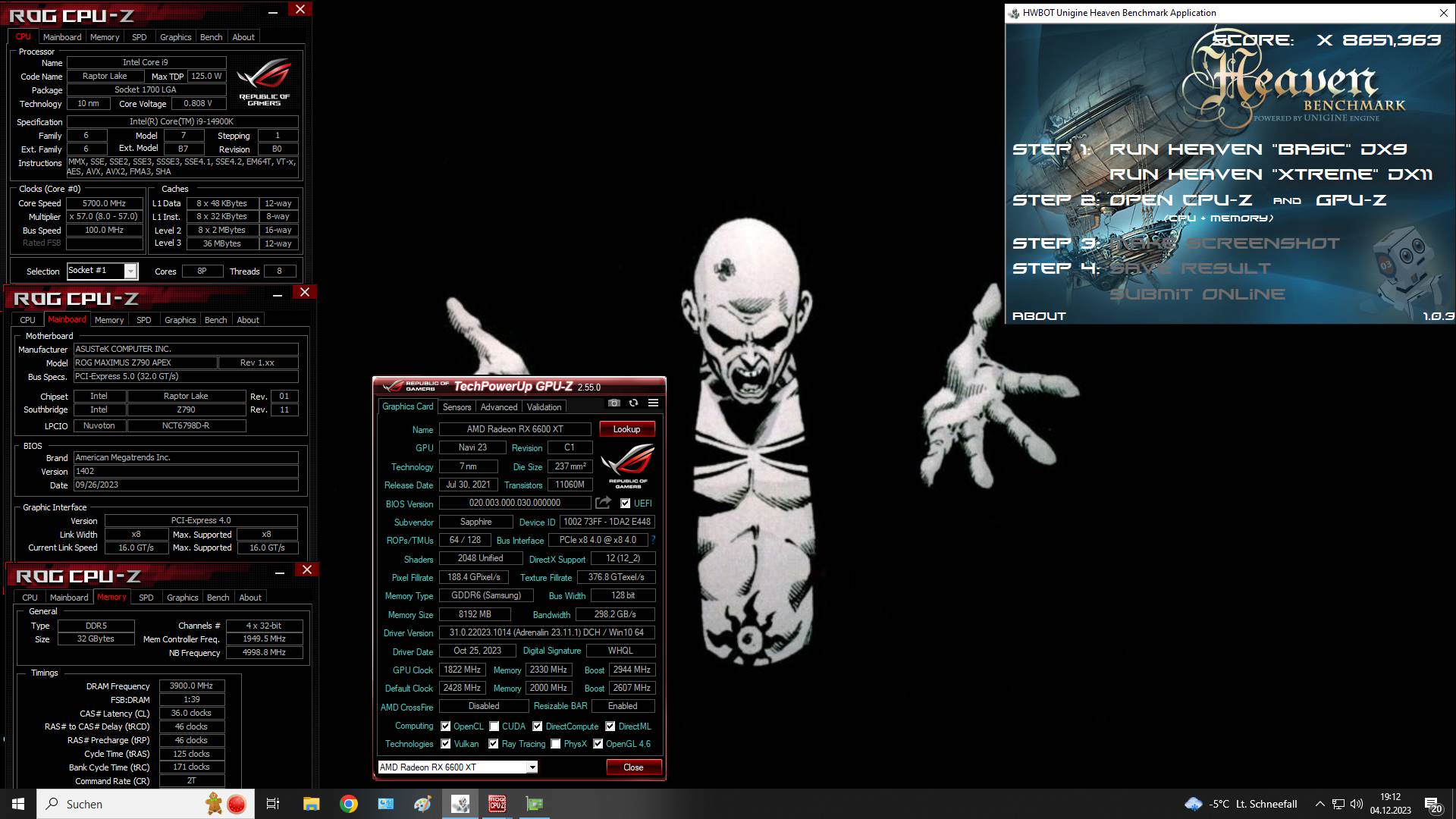This screenshot has height=819, width=1456.
Task: Click the DRAM Frequency value 3900.0 MHz
Action: (192, 686)
